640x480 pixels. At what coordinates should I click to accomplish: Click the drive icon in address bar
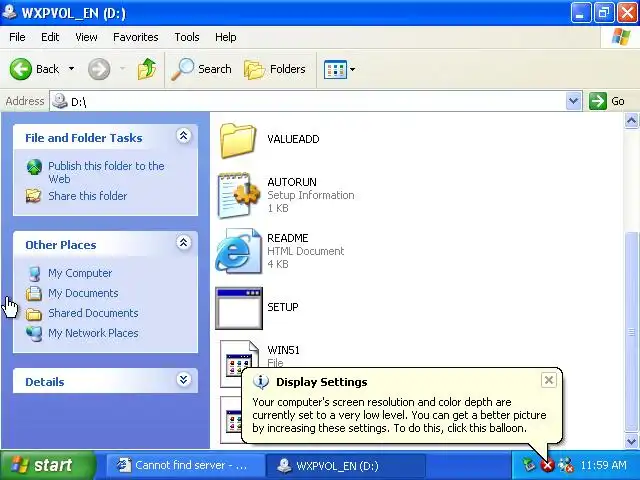tap(60, 101)
